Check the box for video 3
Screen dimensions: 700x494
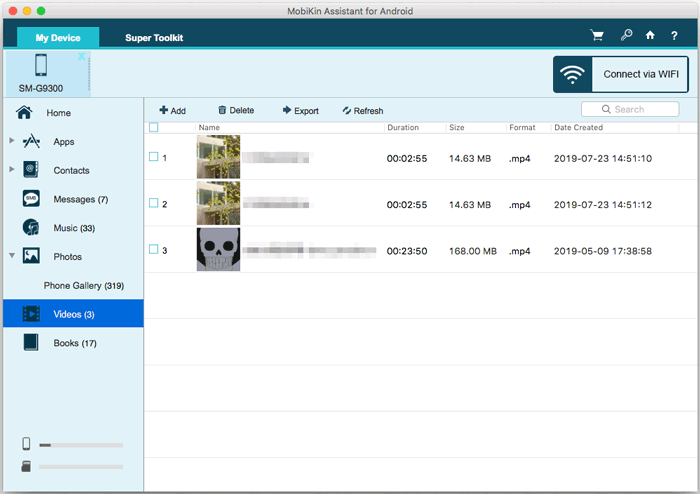point(153,250)
